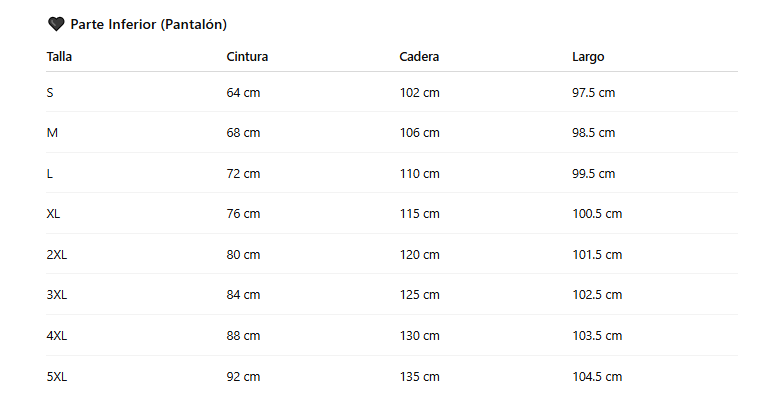Screen dimensions: 757x410
Task: Select the 2XL size row label
Action: point(57,255)
